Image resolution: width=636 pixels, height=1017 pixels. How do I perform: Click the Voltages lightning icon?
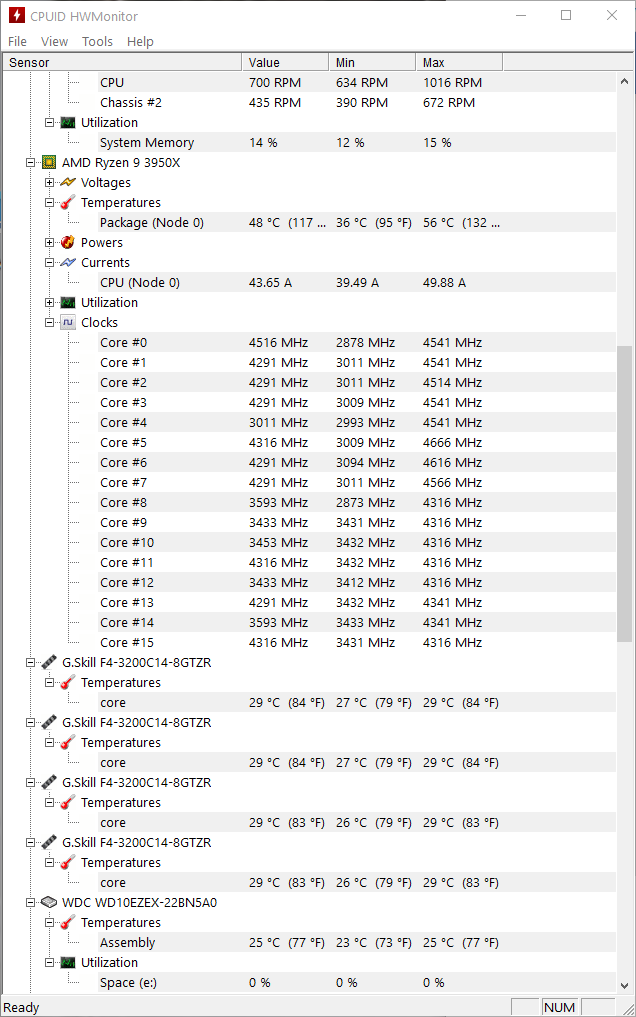68,182
